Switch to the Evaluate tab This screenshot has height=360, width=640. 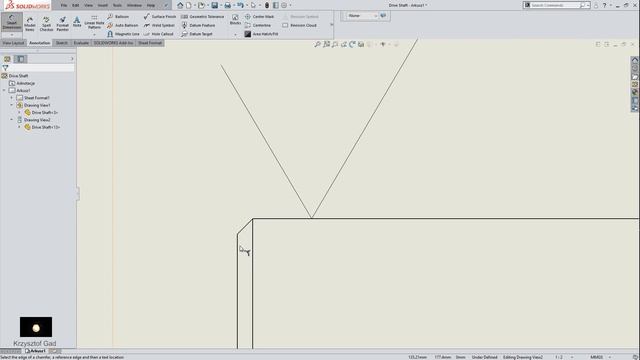point(81,43)
